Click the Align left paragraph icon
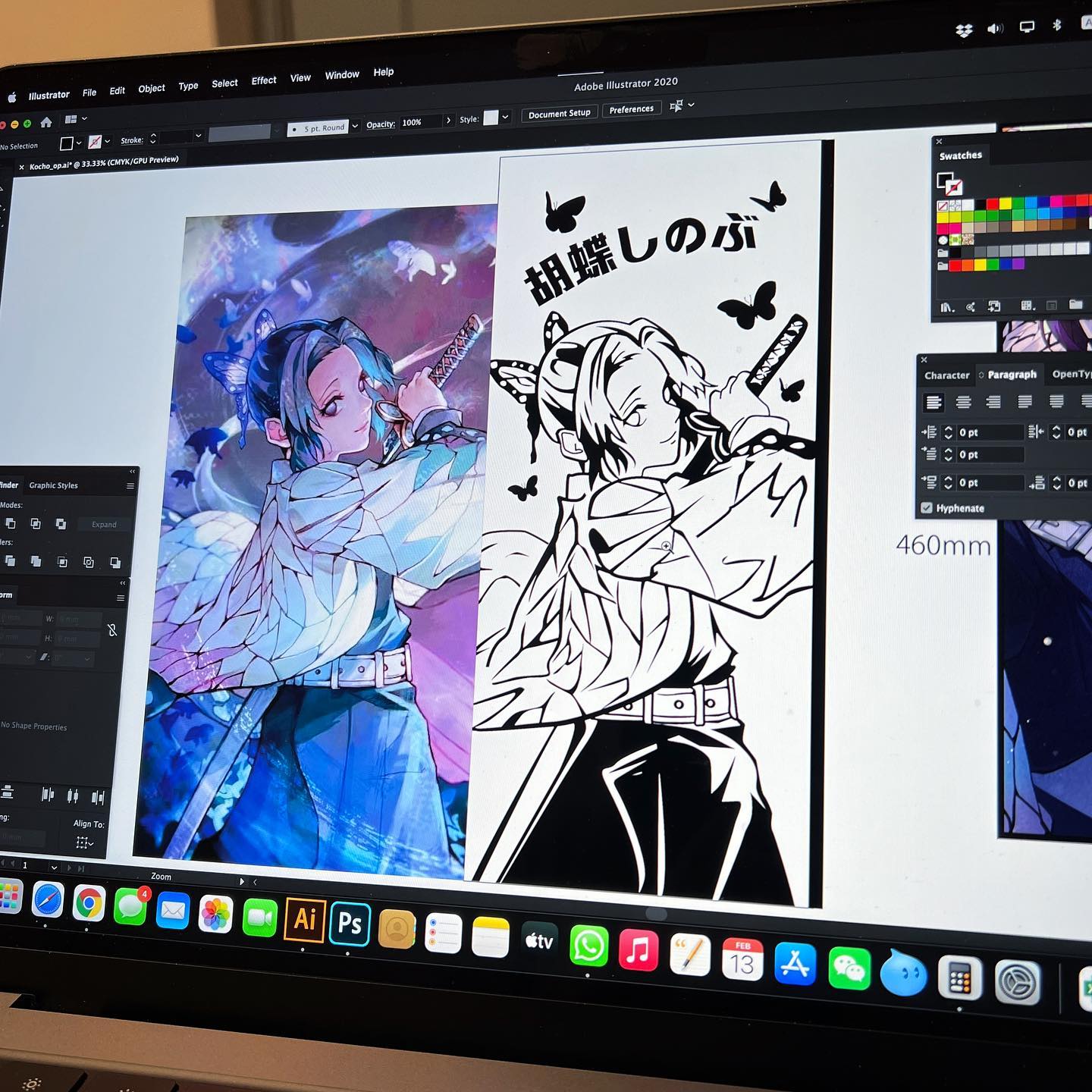 pos(934,402)
